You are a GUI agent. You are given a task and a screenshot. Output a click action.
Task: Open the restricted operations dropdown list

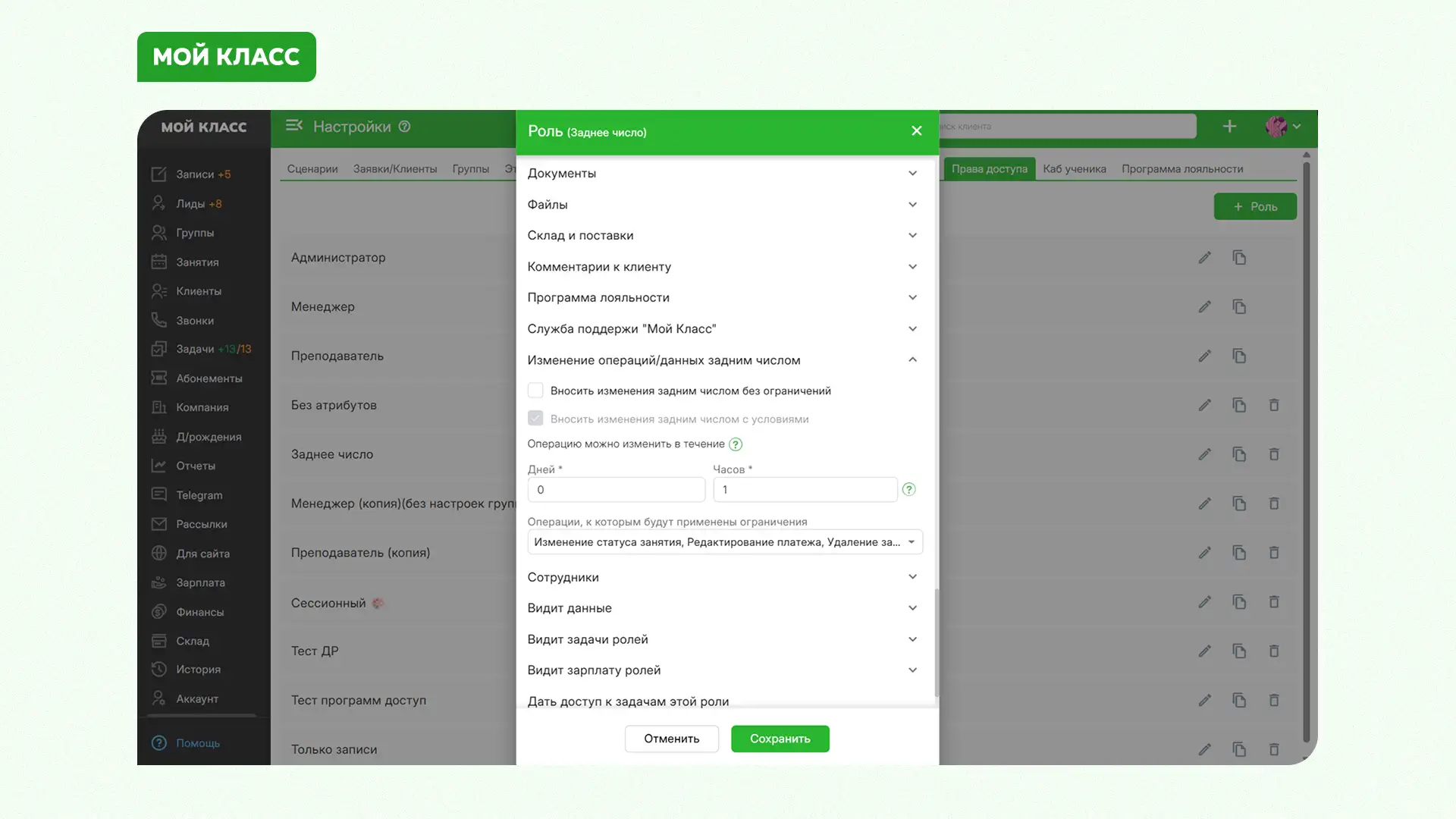click(x=724, y=542)
